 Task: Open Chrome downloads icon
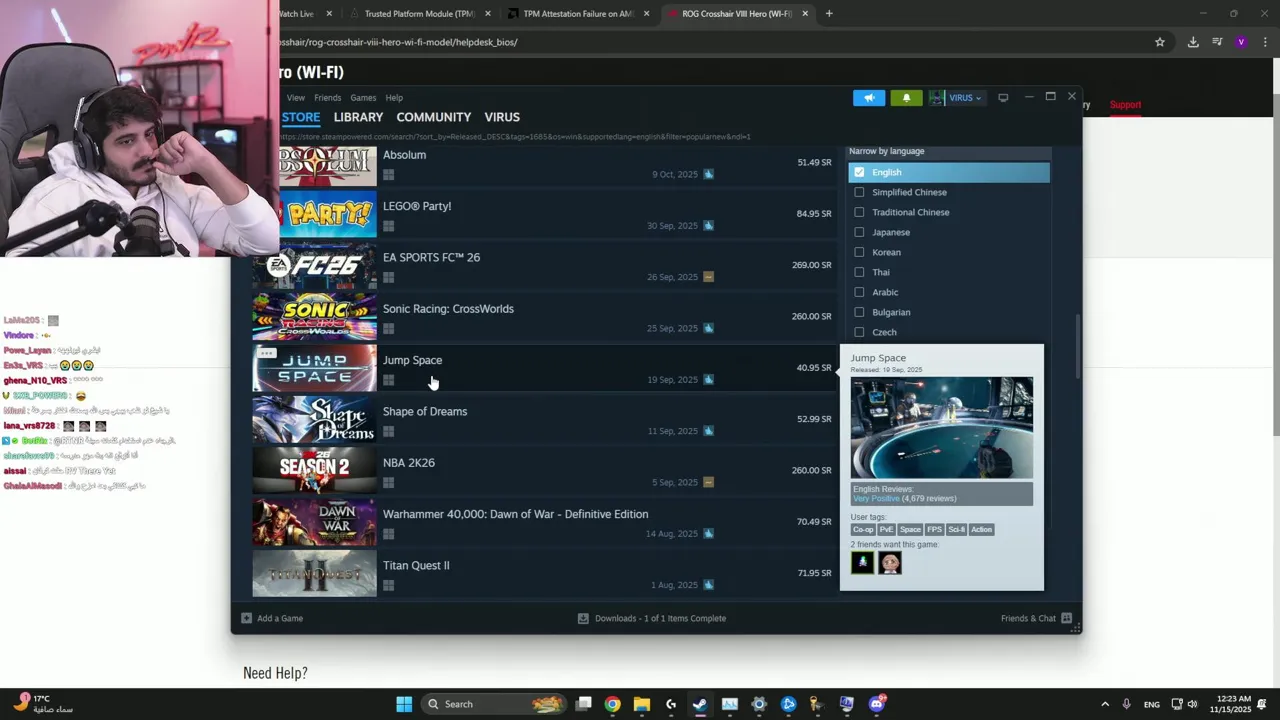coord(1193,42)
